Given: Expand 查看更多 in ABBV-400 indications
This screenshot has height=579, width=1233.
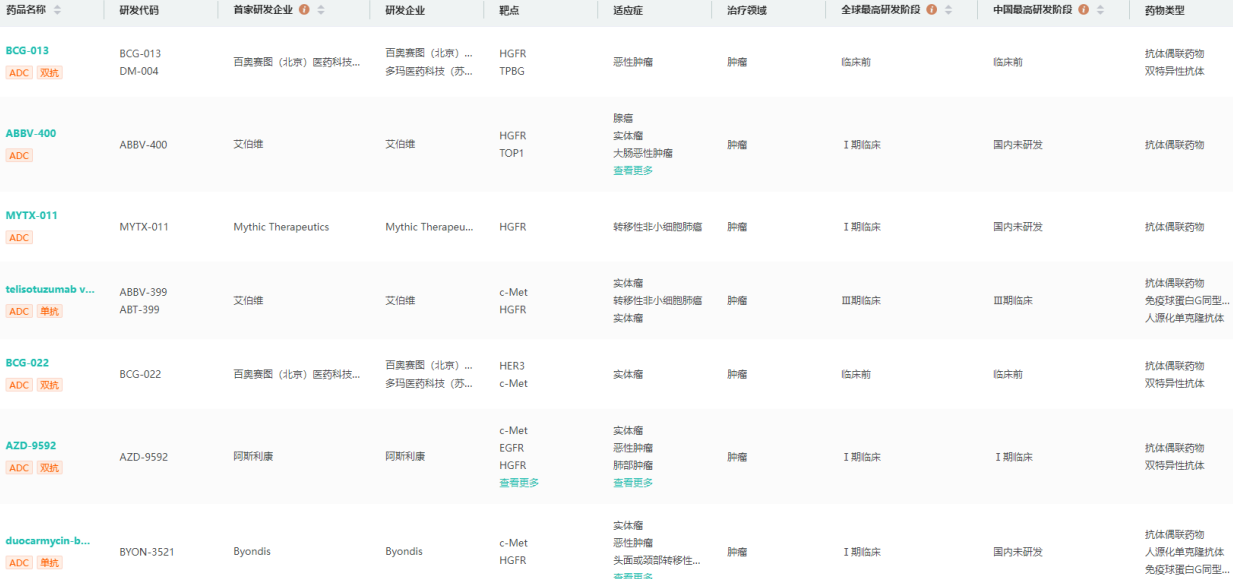Looking at the screenshot, I should (633, 170).
